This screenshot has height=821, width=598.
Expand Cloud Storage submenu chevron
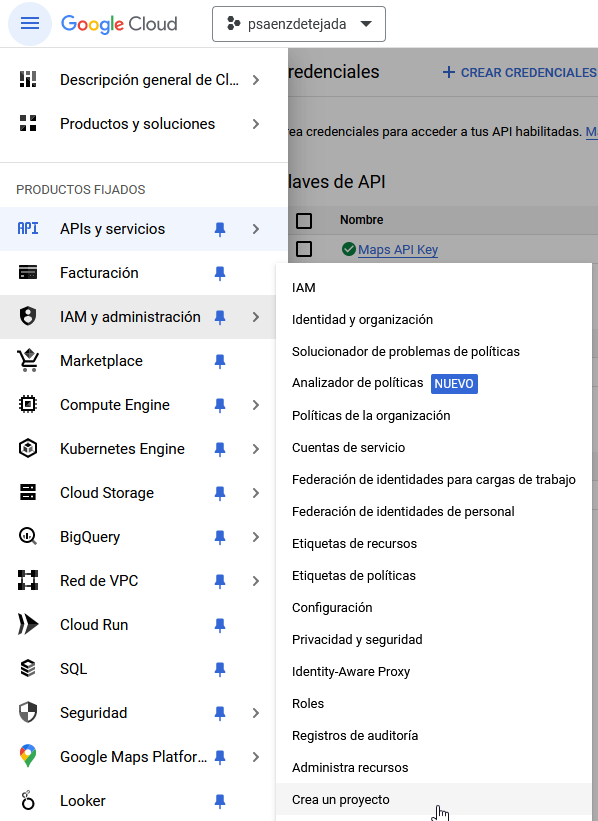click(x=256, y=493)
